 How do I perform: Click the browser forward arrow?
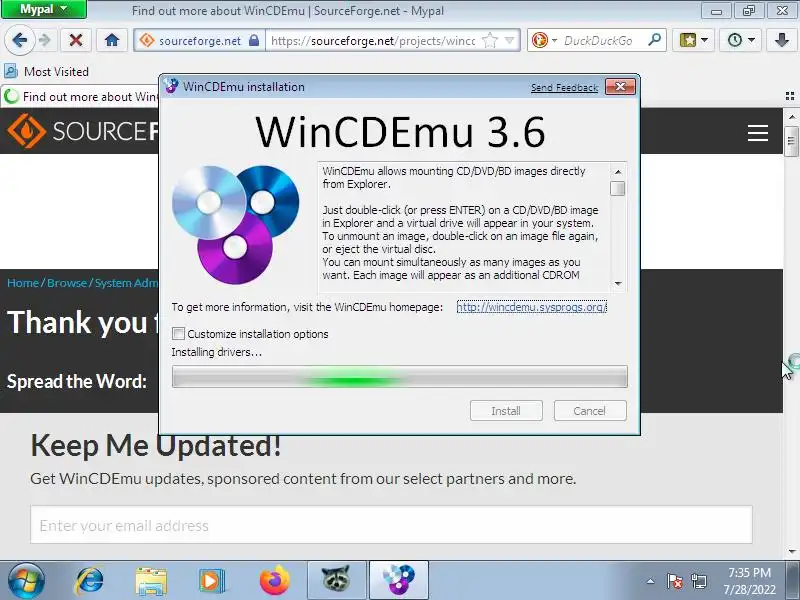(x=45, y=40)
